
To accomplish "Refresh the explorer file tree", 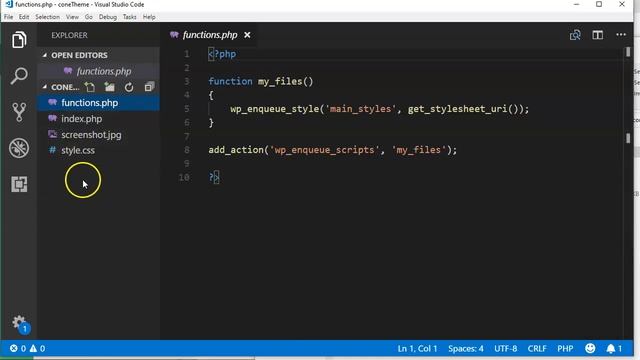I will tap(129, 87).
